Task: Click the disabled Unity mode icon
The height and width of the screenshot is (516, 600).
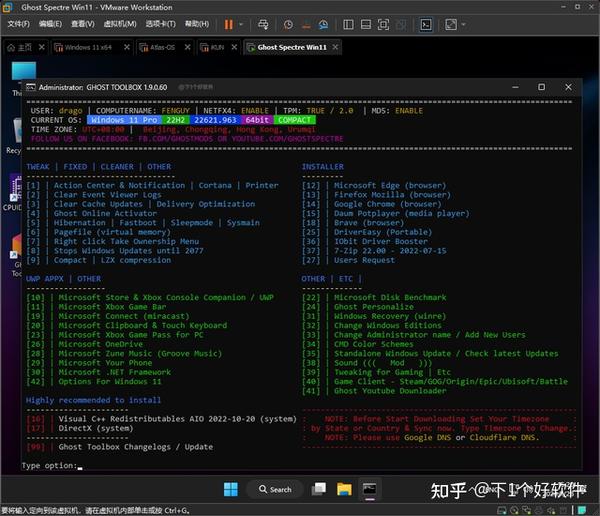Action: [401, 24]
